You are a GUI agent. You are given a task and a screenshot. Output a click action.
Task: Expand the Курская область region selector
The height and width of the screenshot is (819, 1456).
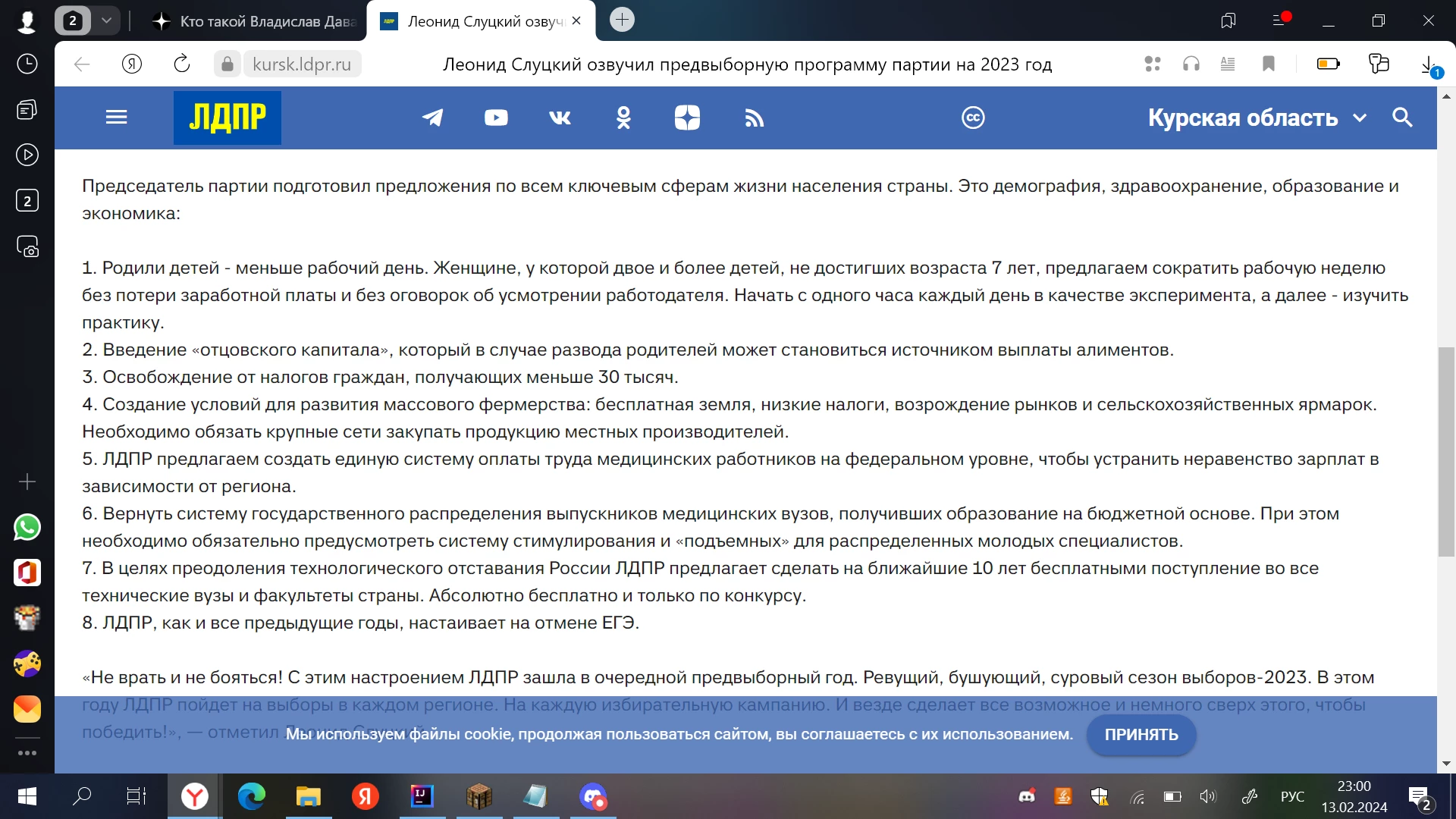coord(1257,118)
